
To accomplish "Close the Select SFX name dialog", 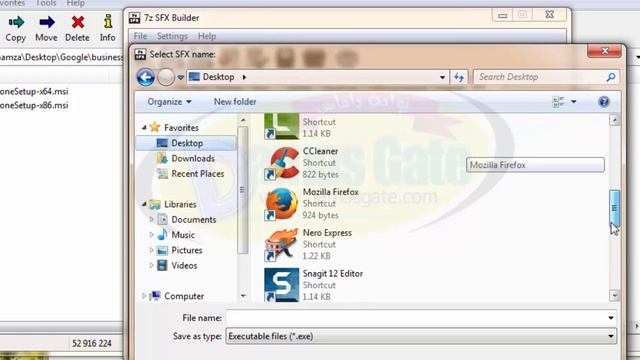I will [604, 51].
